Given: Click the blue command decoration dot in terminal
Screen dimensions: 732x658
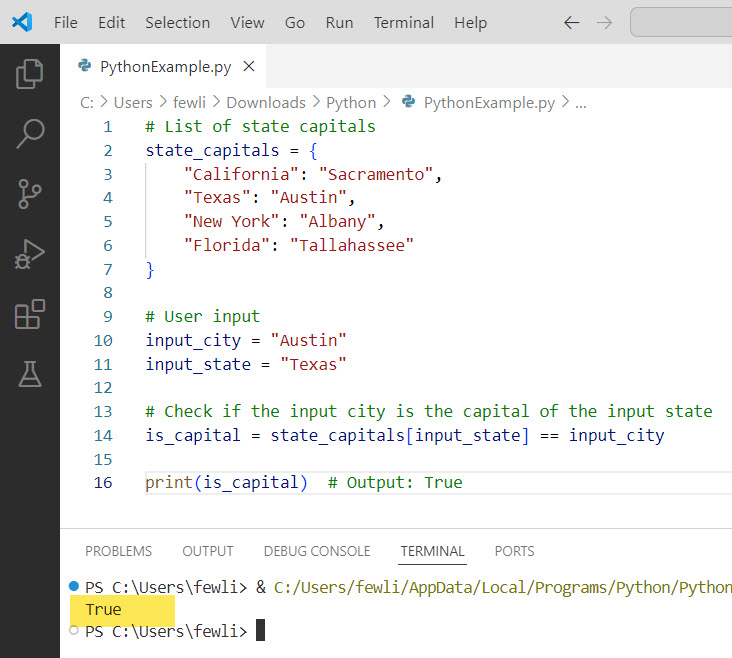Looking at the screenshot, I should pos(74,586).
